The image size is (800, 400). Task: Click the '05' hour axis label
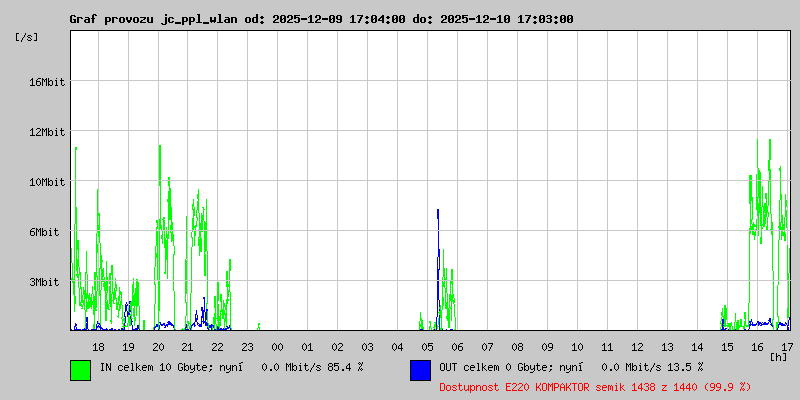(x=427, y=347)
